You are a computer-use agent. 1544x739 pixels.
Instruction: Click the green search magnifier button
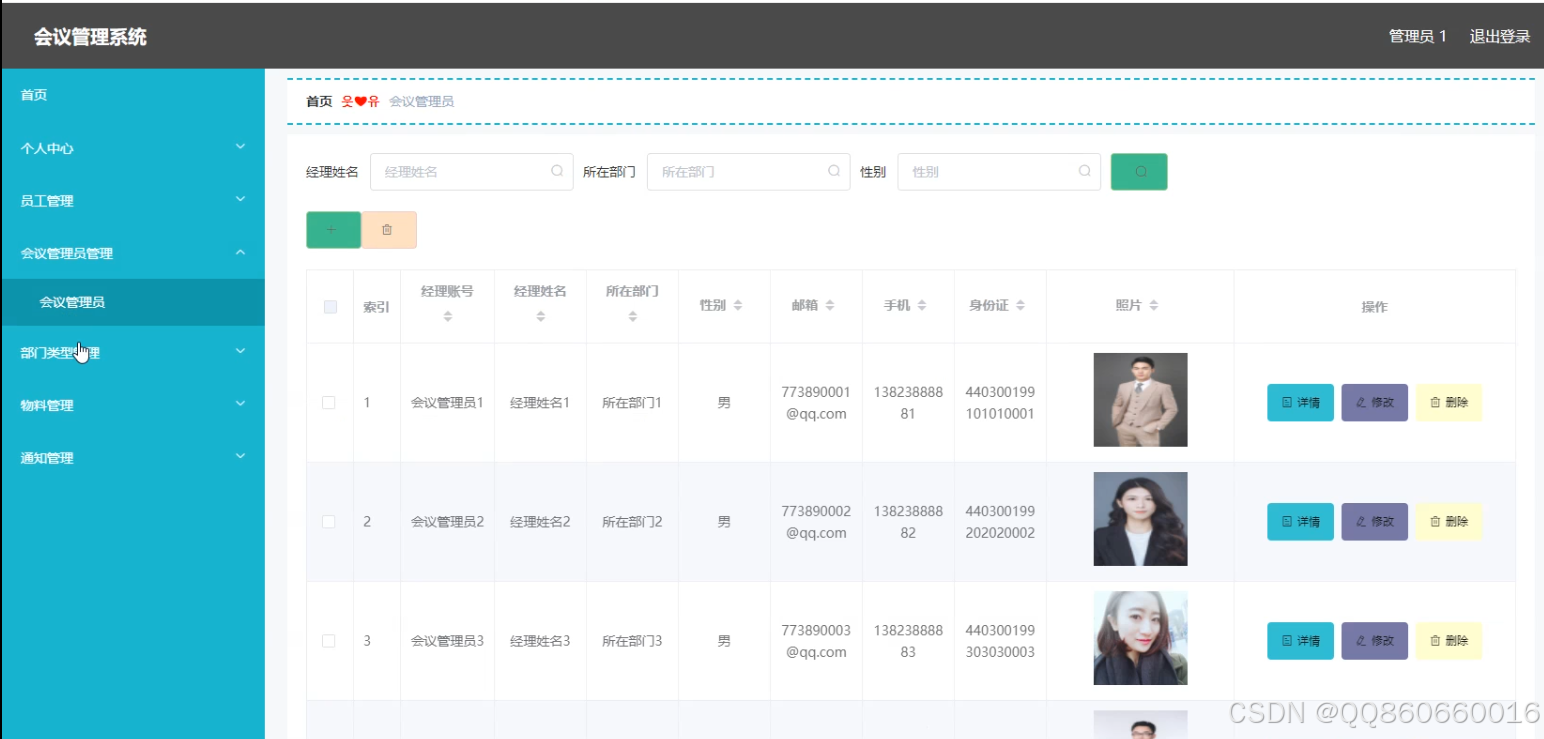(x=1138, y=171)
